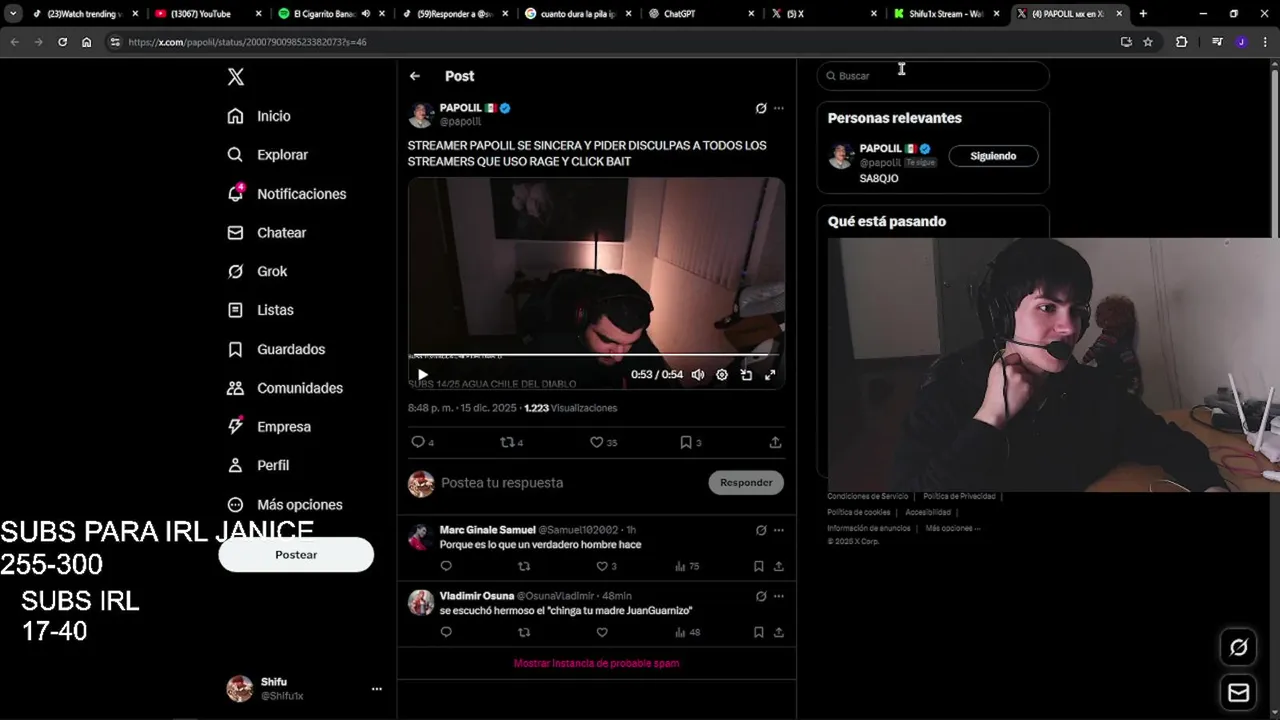The height and width of the screenshot is (720, 1280).
Task: Open Explorar in the sidebar
Action: (x=267, y=155)
